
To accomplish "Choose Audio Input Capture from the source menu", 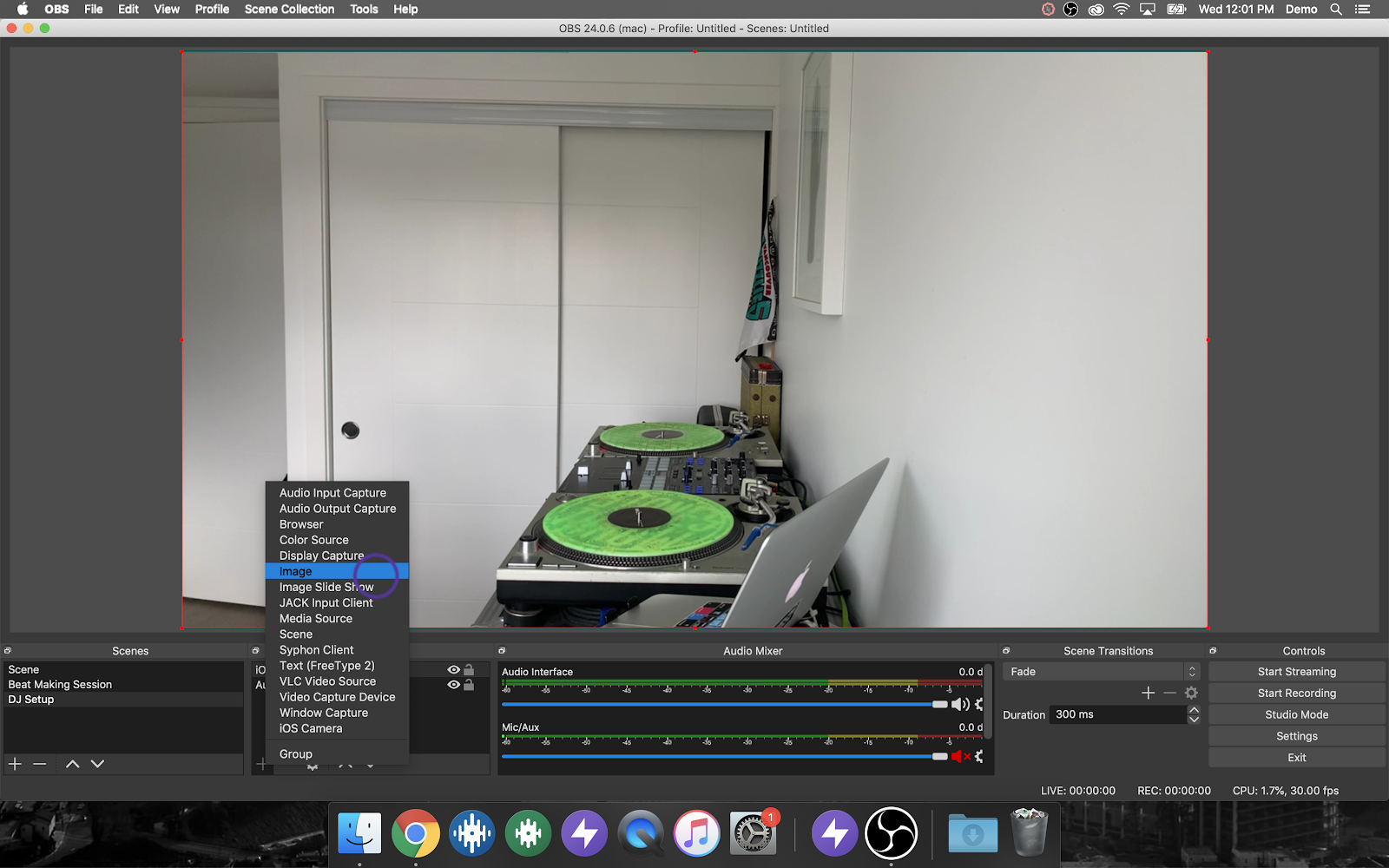I will pyautogui.click(x=337, y=493).
